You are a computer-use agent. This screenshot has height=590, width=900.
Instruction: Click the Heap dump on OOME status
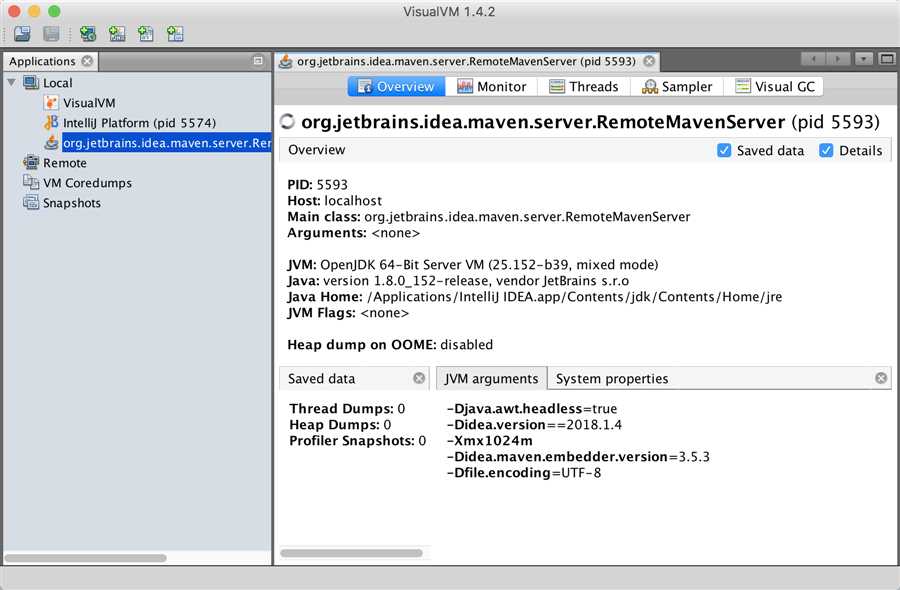pyautogui.click(x=390, y=345)
